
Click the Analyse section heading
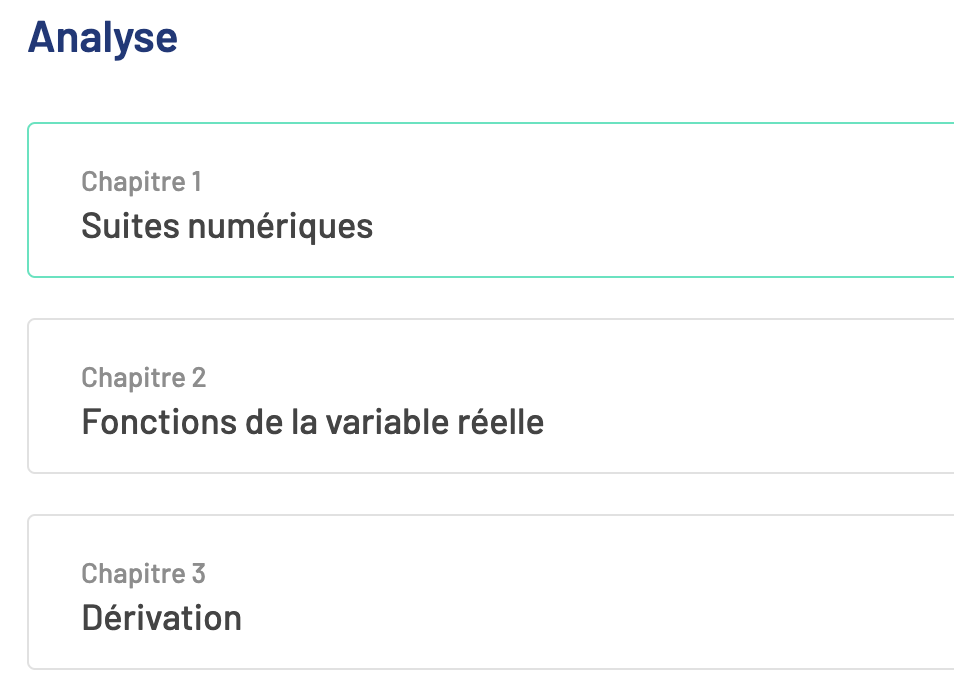103,37
